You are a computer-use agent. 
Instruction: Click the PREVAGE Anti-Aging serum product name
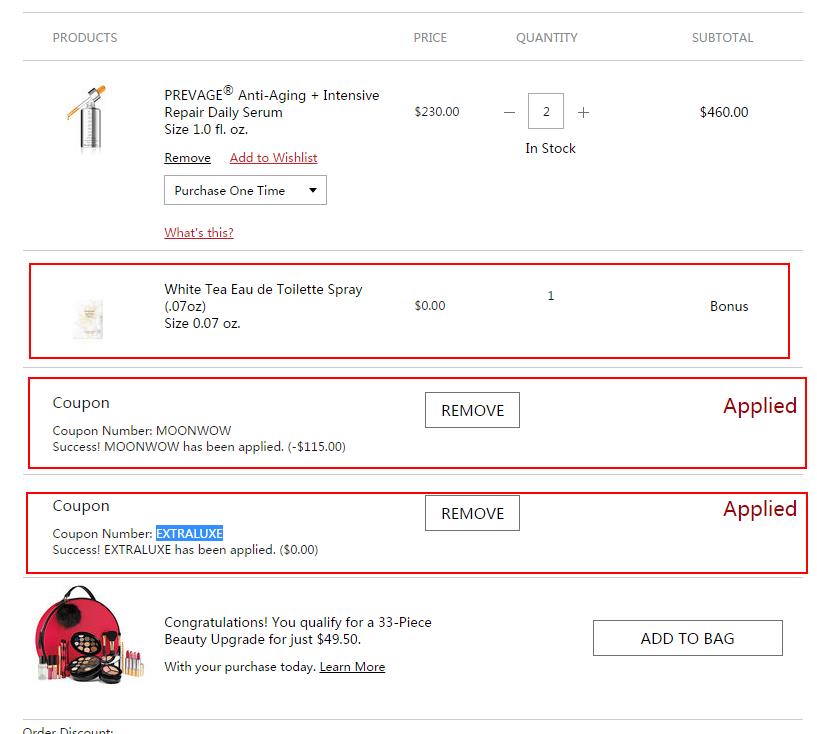(x=272, y=103)
